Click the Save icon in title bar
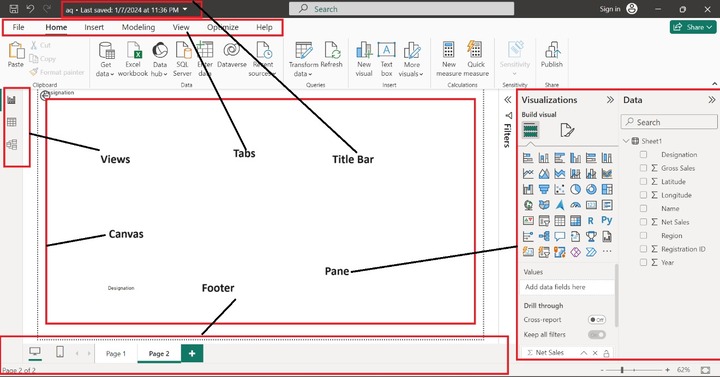The height and width of the screenshot is (377, 720). (14, 9)
